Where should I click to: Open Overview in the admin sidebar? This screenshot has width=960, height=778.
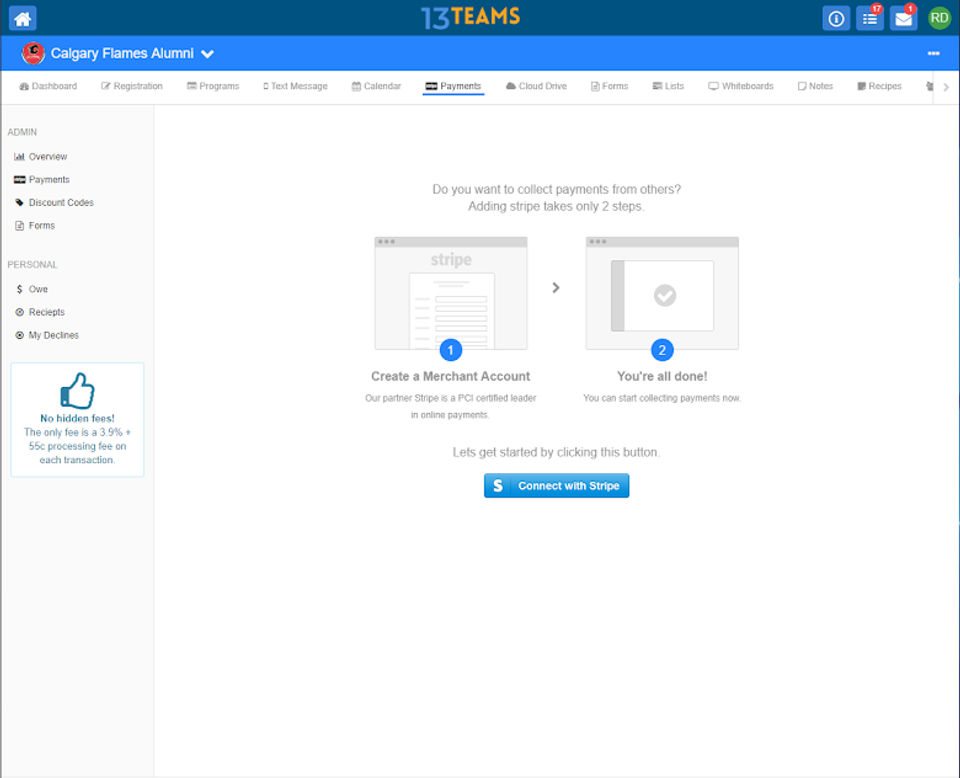pos(40,157)
